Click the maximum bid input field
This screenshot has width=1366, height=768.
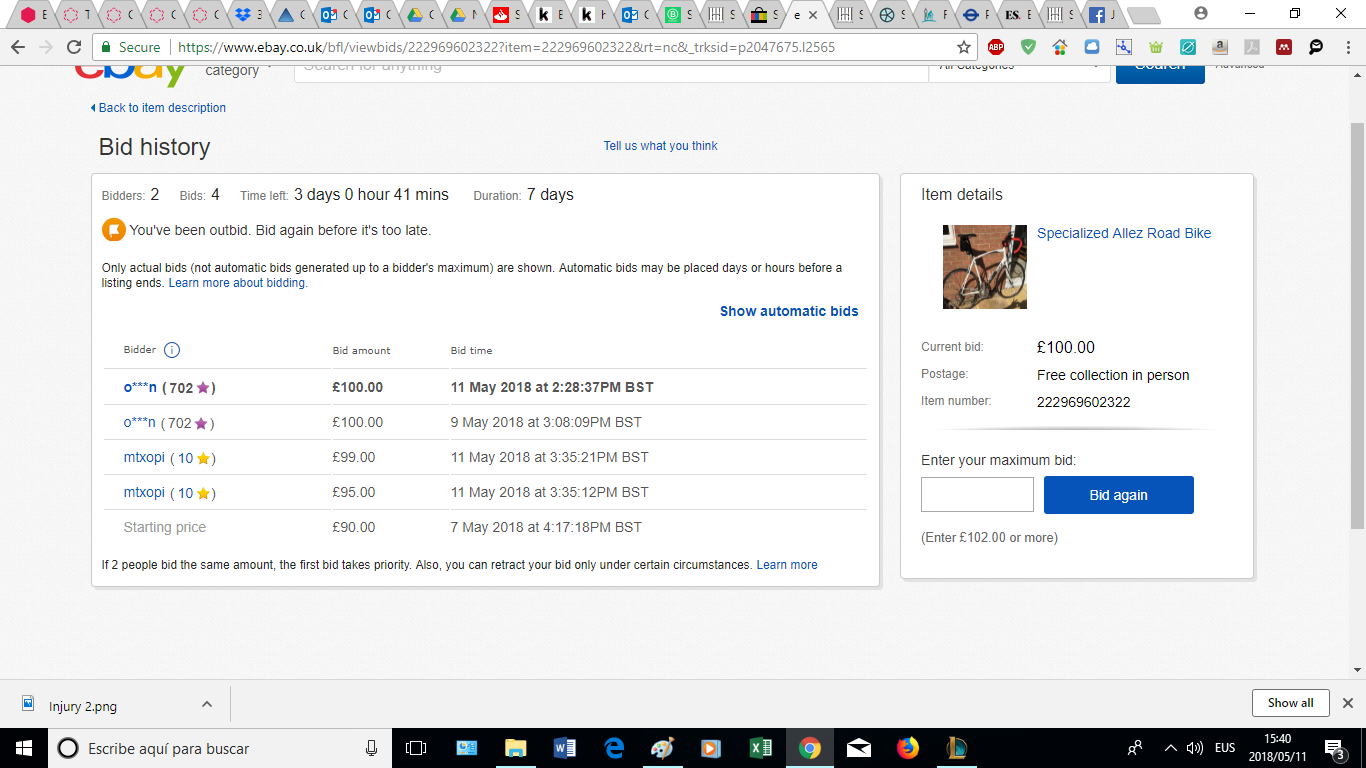click(977, 495)
